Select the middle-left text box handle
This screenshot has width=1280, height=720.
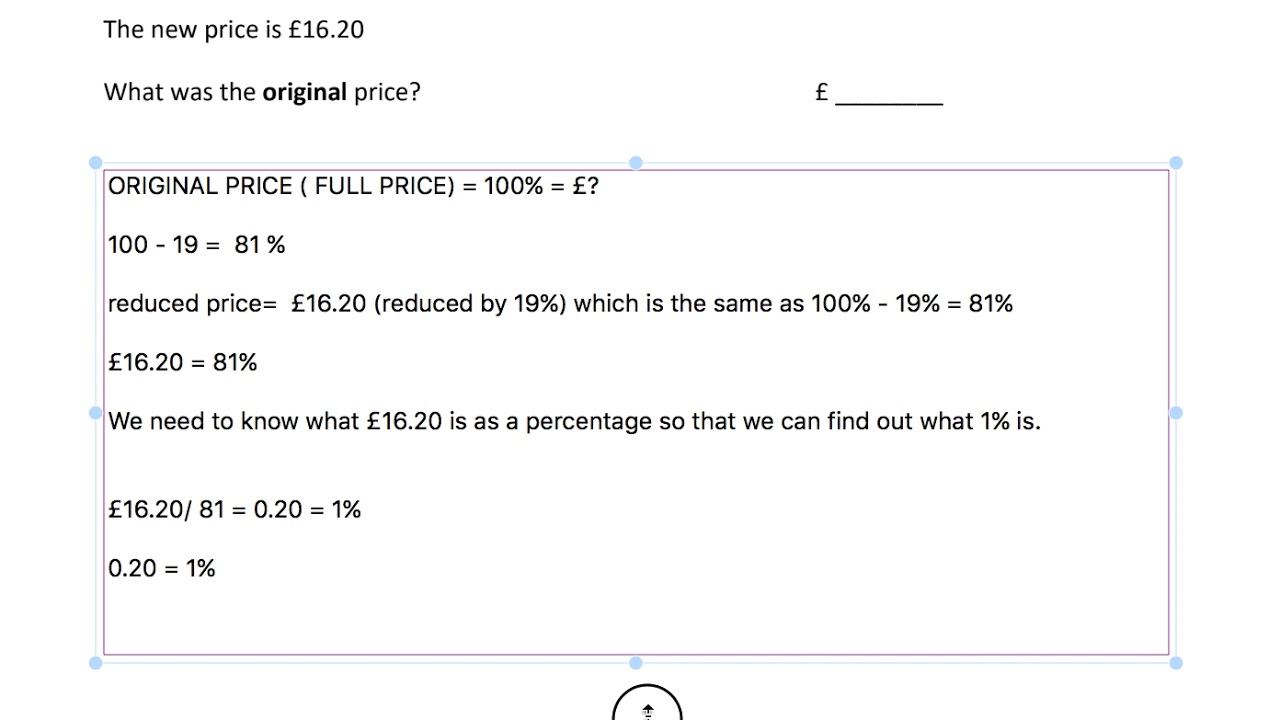point(95,412)
